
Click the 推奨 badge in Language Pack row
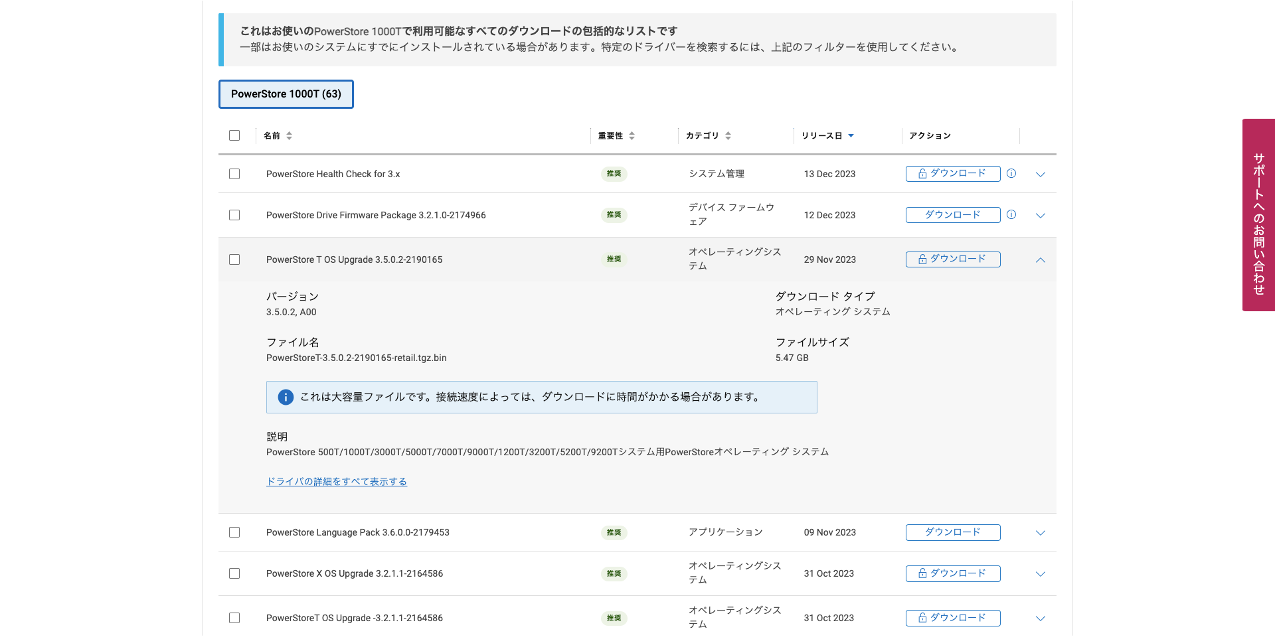(x=614, y=533)
